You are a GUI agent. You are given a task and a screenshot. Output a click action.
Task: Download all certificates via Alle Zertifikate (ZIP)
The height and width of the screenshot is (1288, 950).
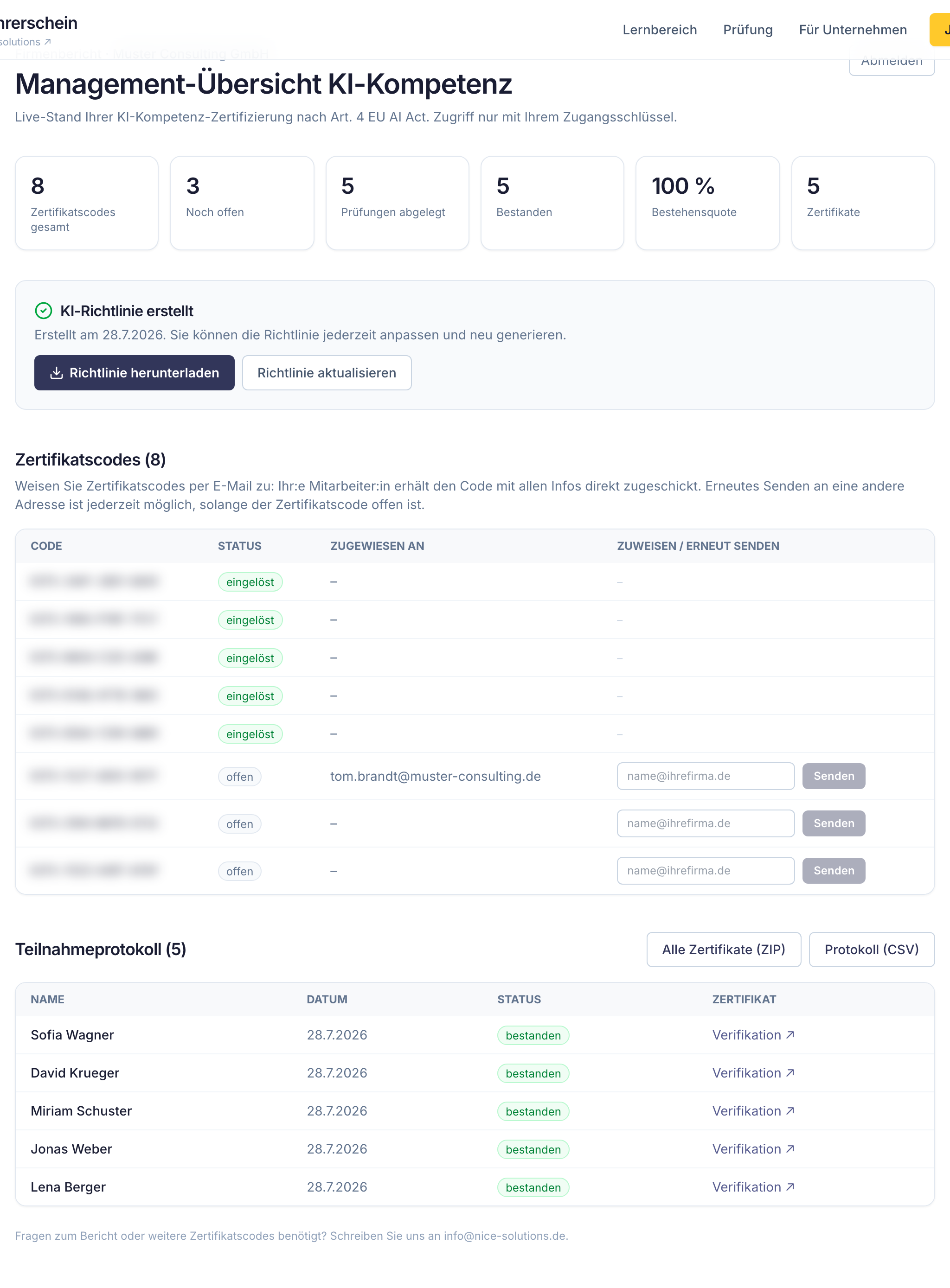[724, 950]
